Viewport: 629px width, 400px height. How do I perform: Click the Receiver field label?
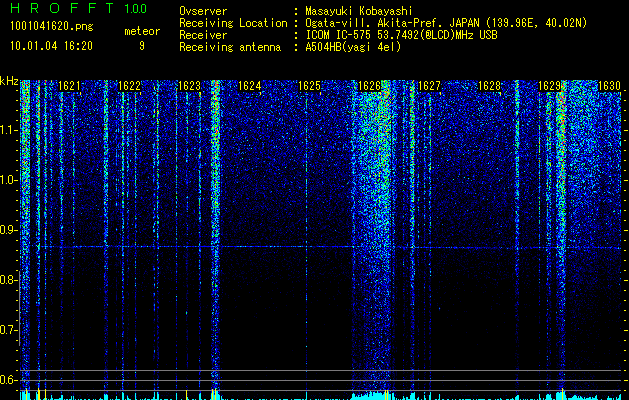click(203, 35)
